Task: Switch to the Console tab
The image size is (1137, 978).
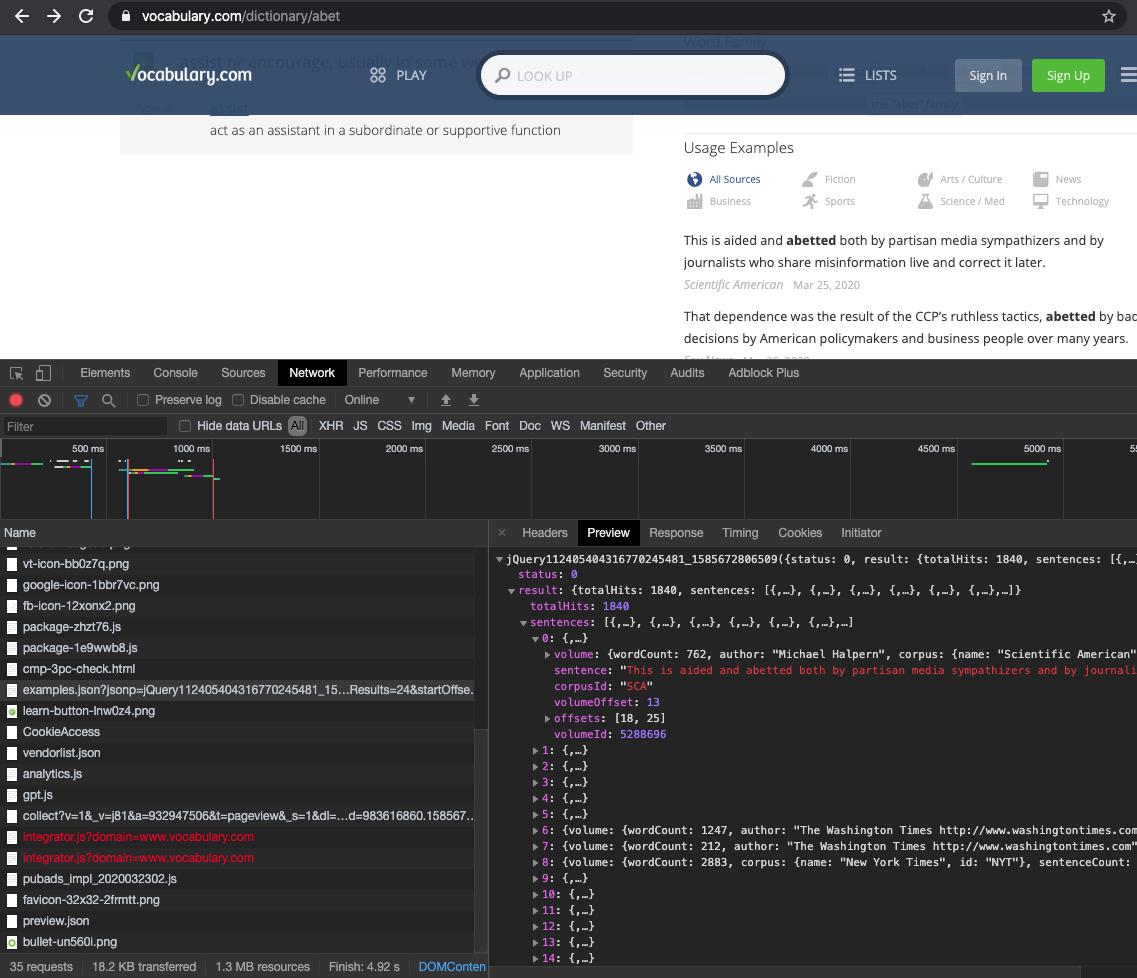Action: pyautogui.click(x=175, y=373)
